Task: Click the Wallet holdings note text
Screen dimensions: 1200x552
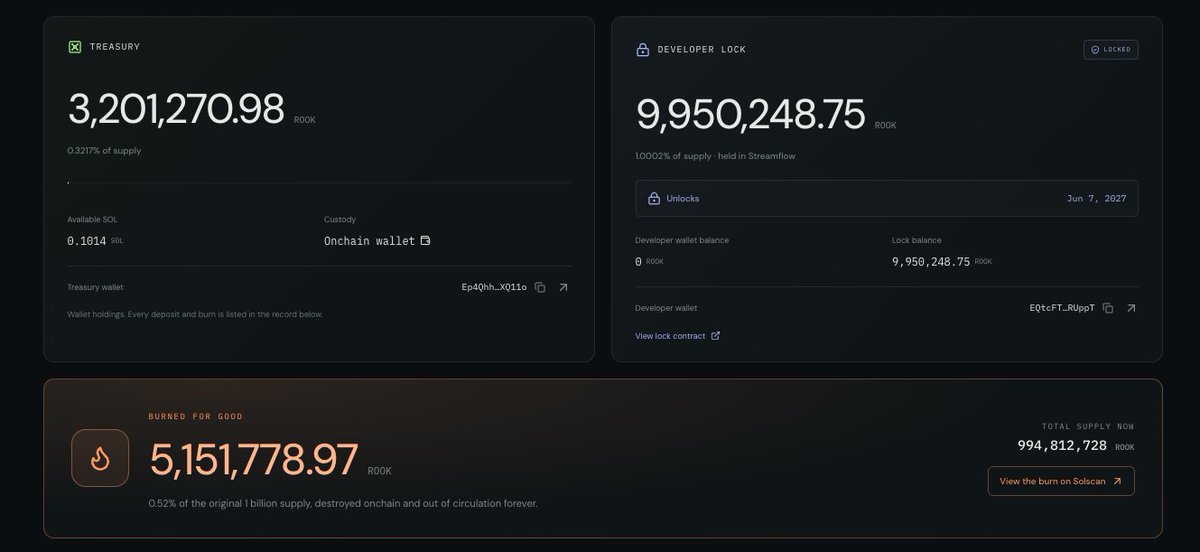Action: [195, 314]
